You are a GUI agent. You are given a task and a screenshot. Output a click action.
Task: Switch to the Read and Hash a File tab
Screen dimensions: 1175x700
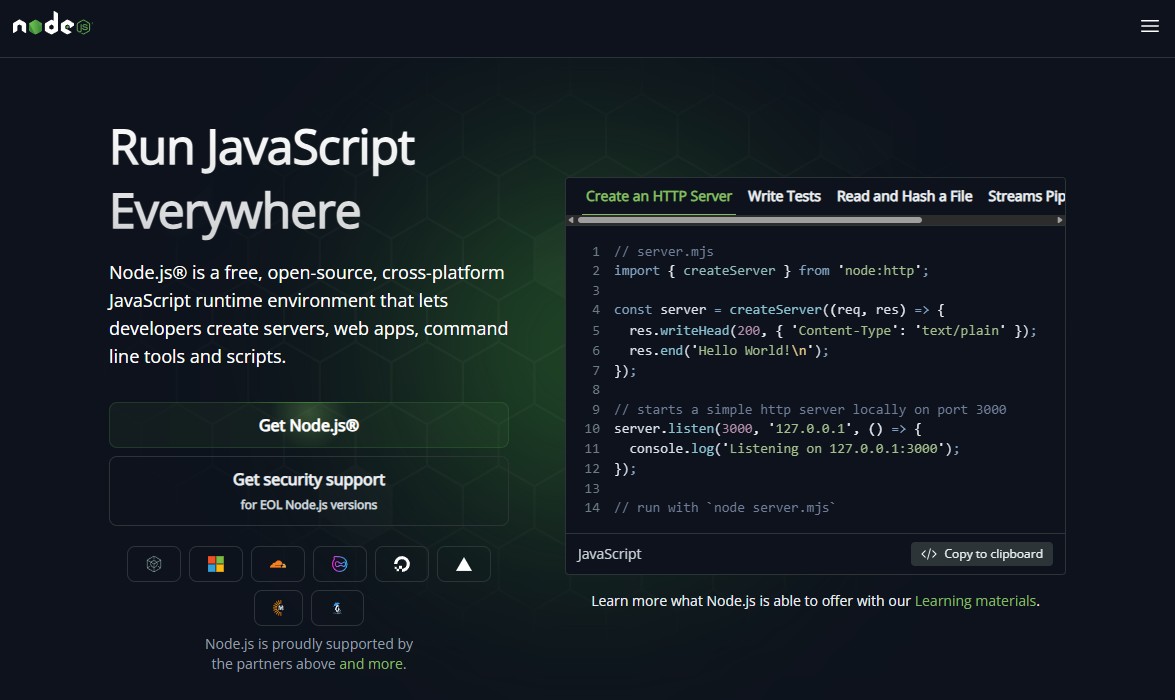point(904,196)
